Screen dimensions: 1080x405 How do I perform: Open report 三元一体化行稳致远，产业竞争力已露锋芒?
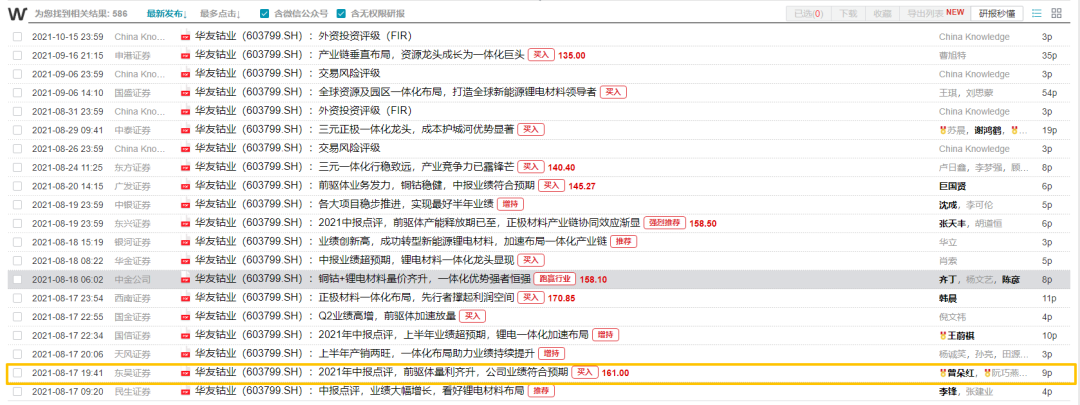click(416, 167)
